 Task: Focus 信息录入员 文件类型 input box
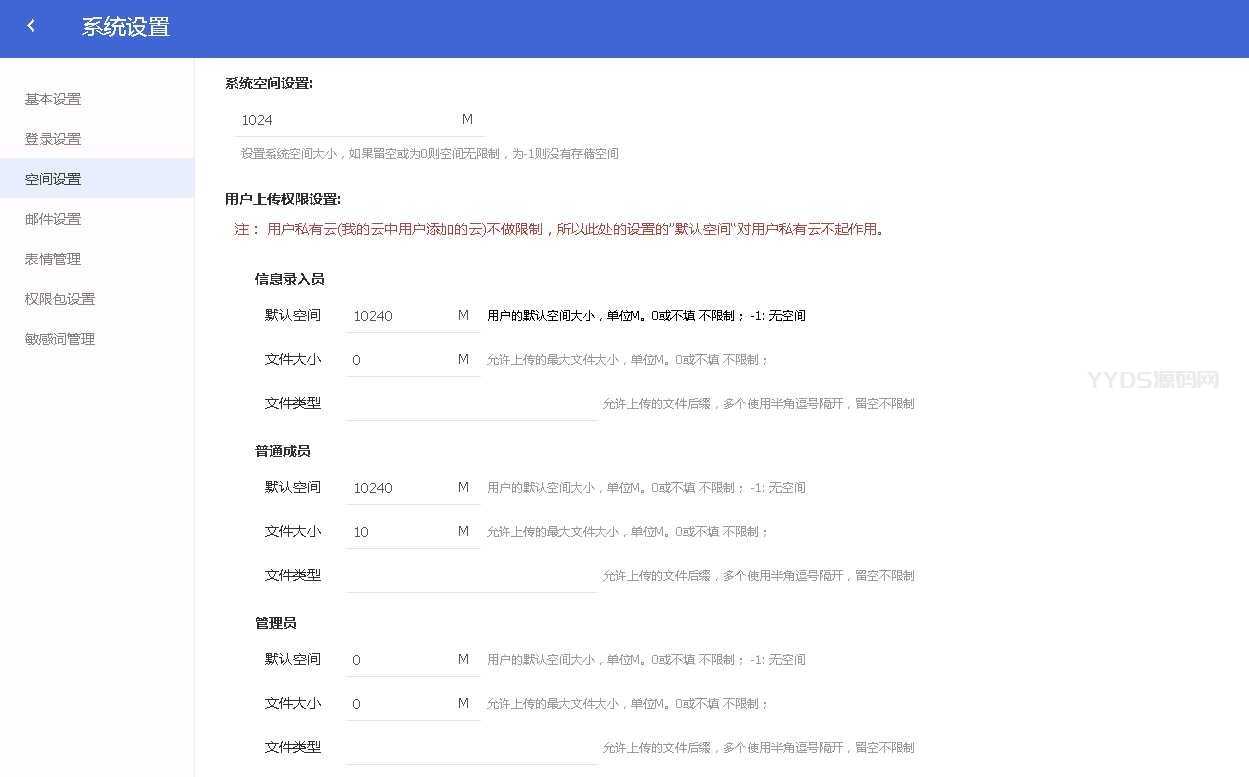[470, 404]
